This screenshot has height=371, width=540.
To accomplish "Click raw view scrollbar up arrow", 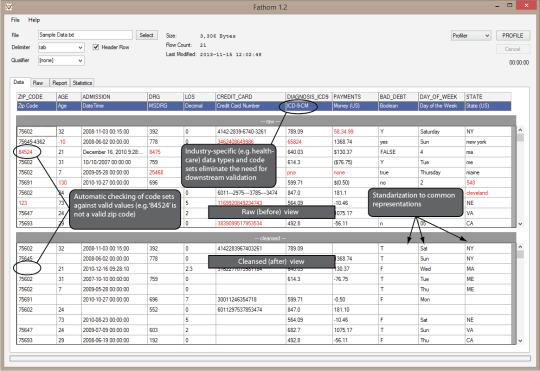I will point(520,130).
